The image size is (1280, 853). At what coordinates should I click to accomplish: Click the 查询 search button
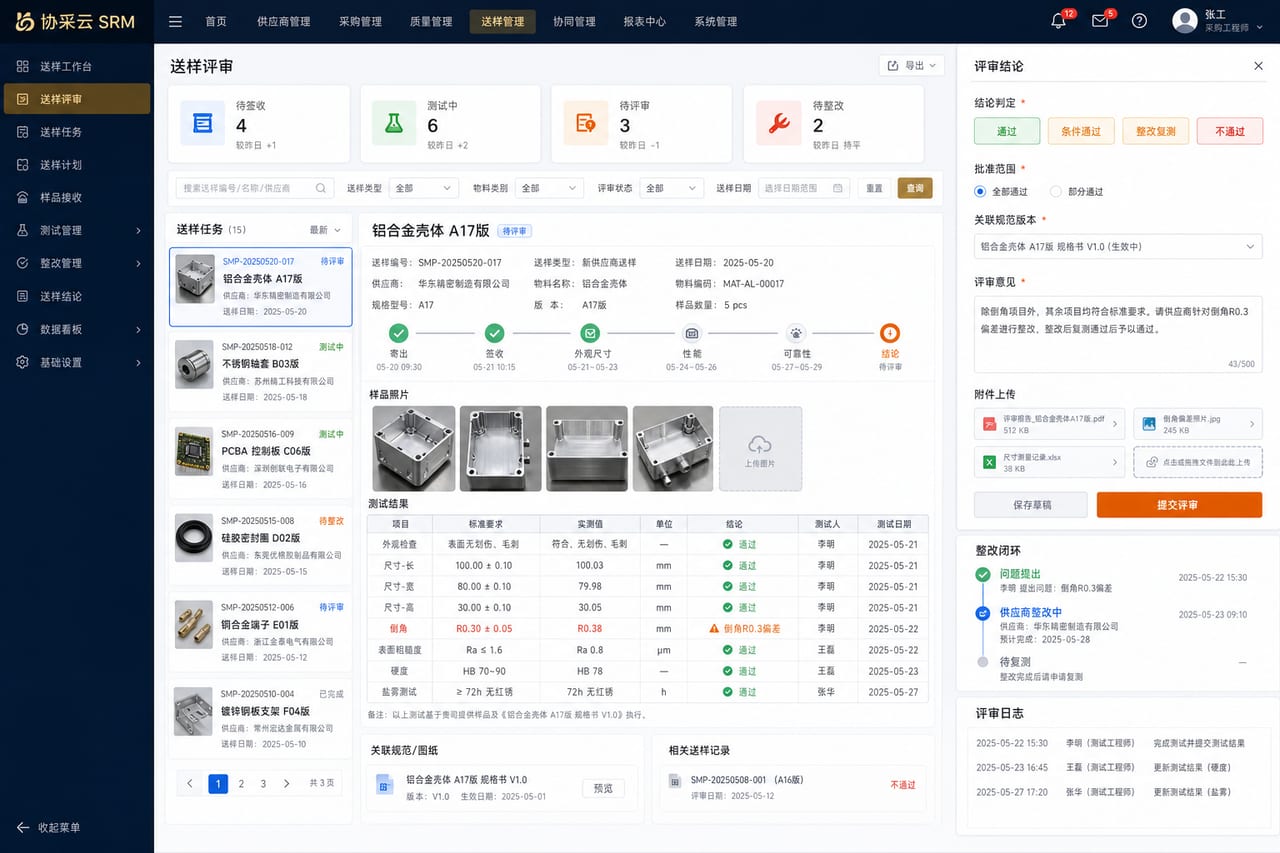point(915,188)
